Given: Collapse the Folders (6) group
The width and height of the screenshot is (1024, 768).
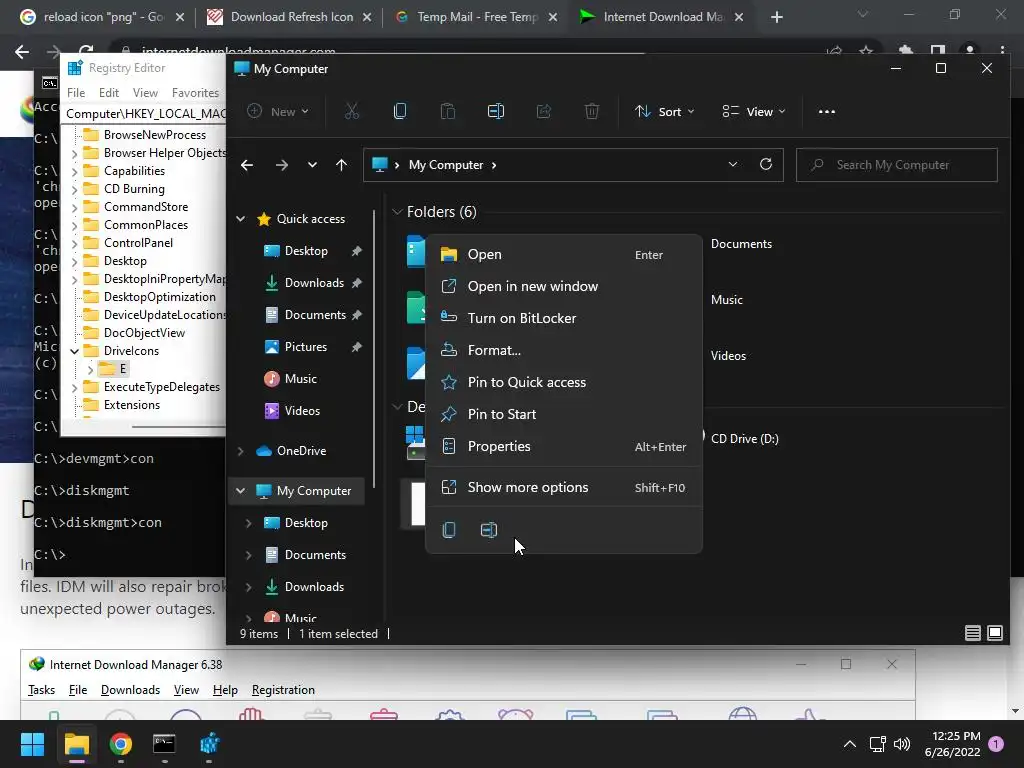Looking at the screenshot, I should point(397,212).
